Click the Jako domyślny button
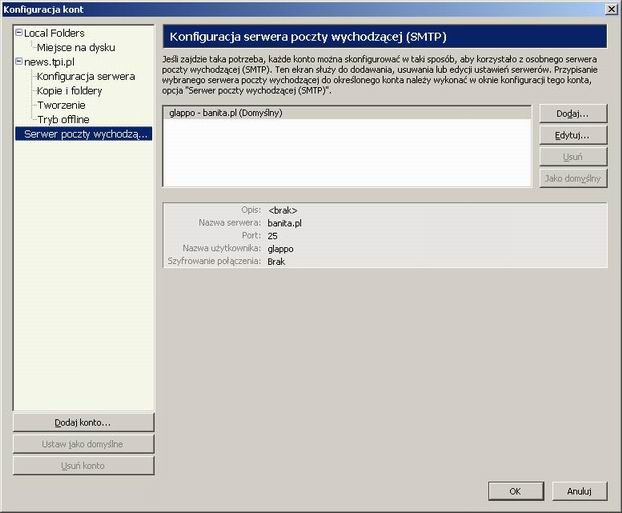 click(x=572, y=179)
